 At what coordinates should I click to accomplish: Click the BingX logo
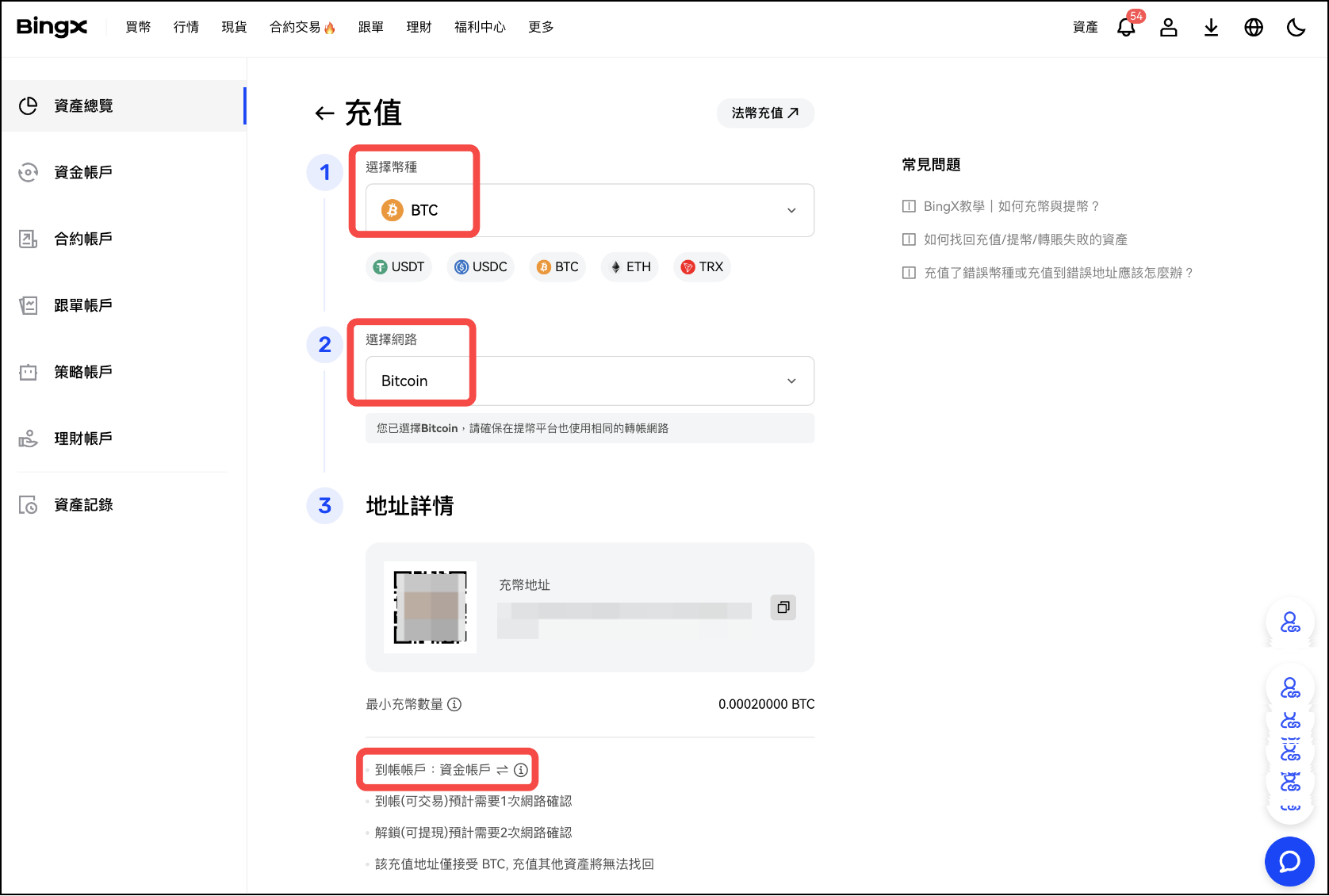52,27
